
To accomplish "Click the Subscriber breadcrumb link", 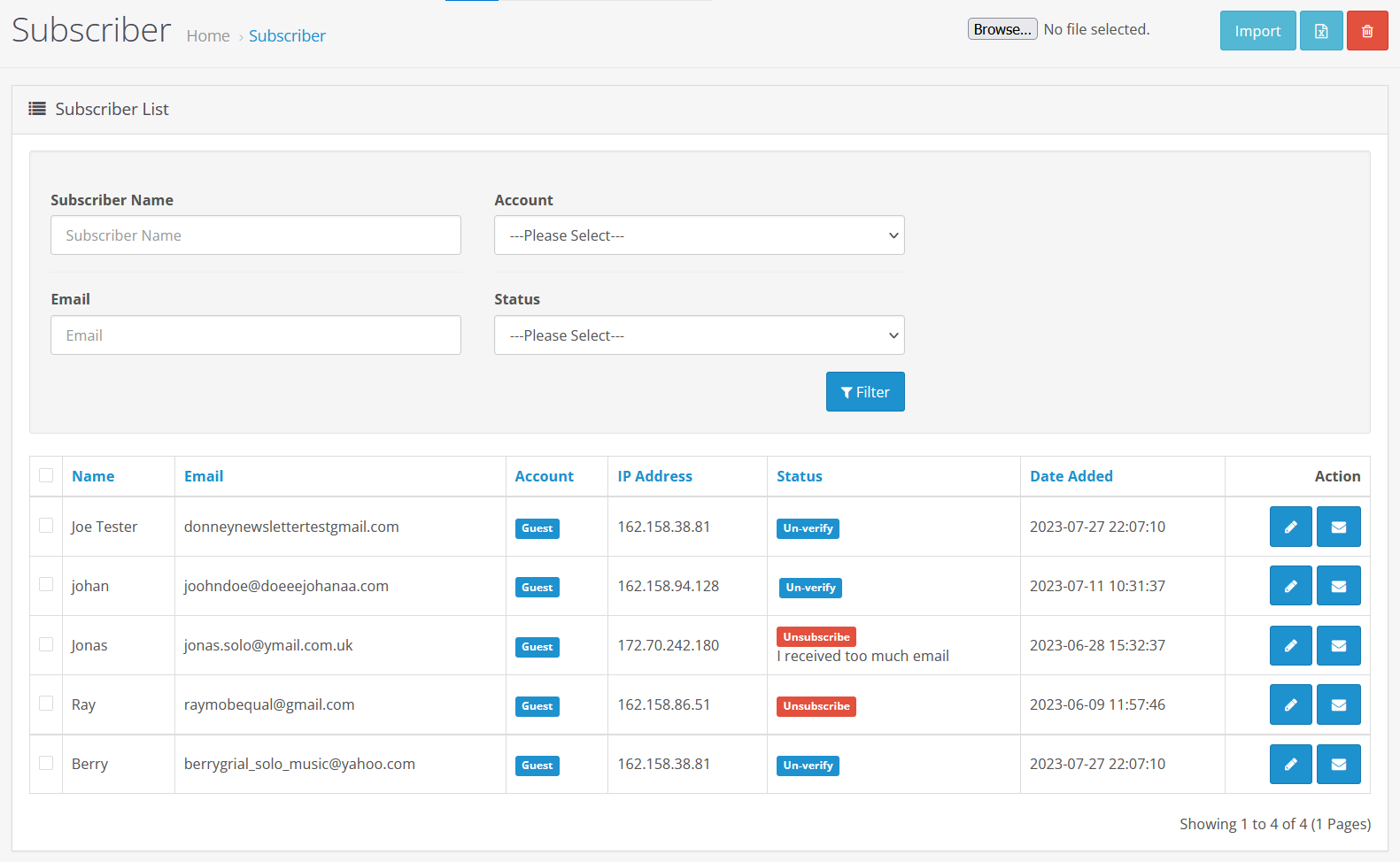I will coord(287,36).
